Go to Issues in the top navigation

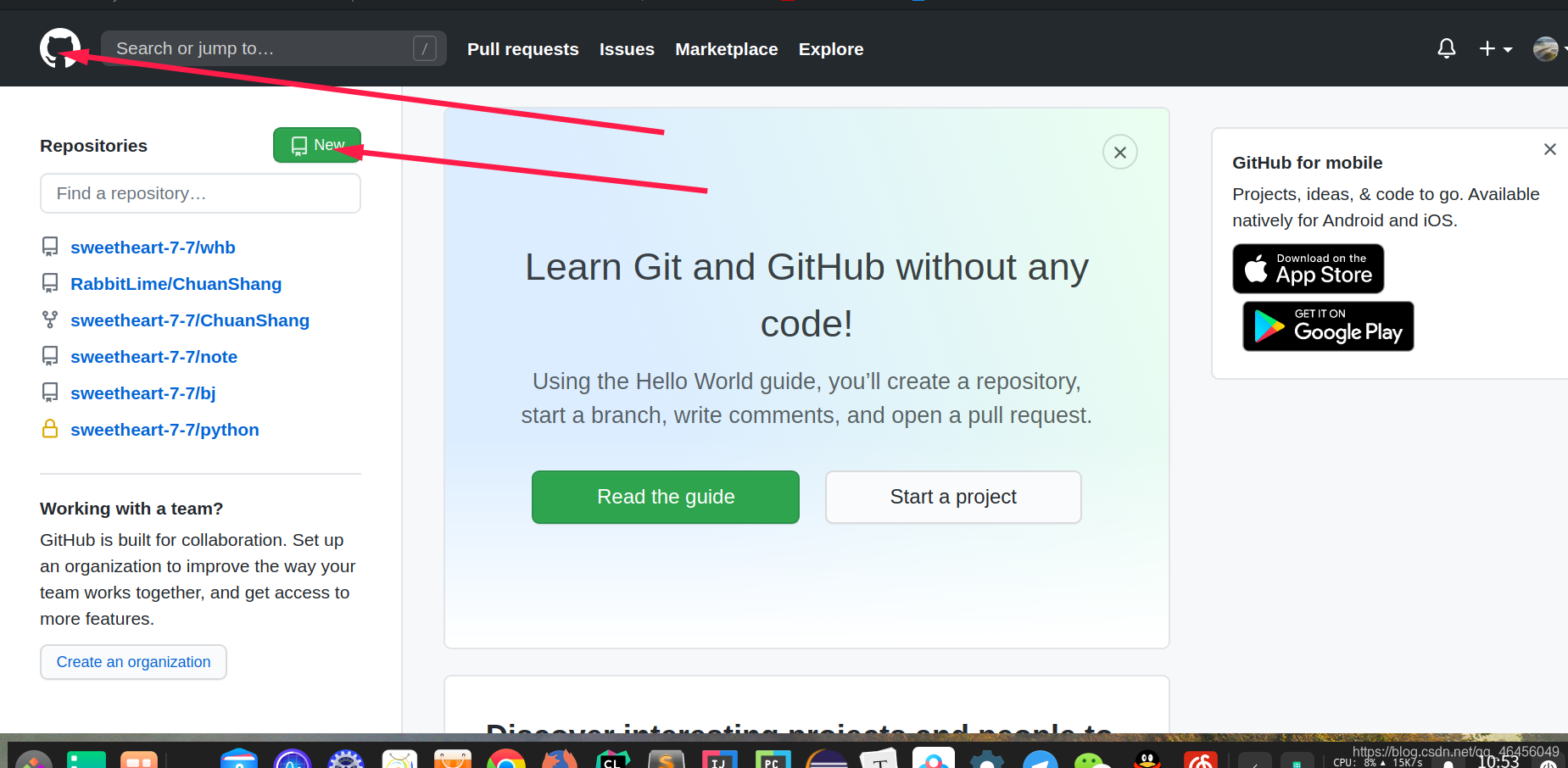click(x=627, y=49)
